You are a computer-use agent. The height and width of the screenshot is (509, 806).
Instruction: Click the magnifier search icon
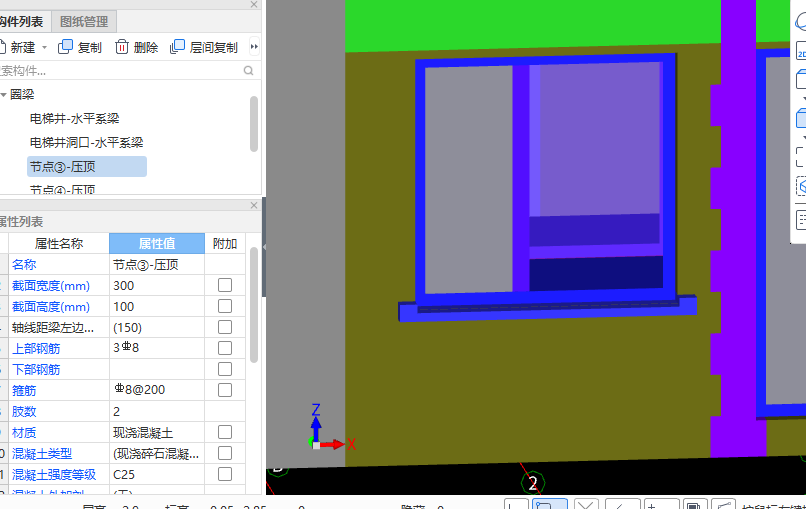pos(249,70)
